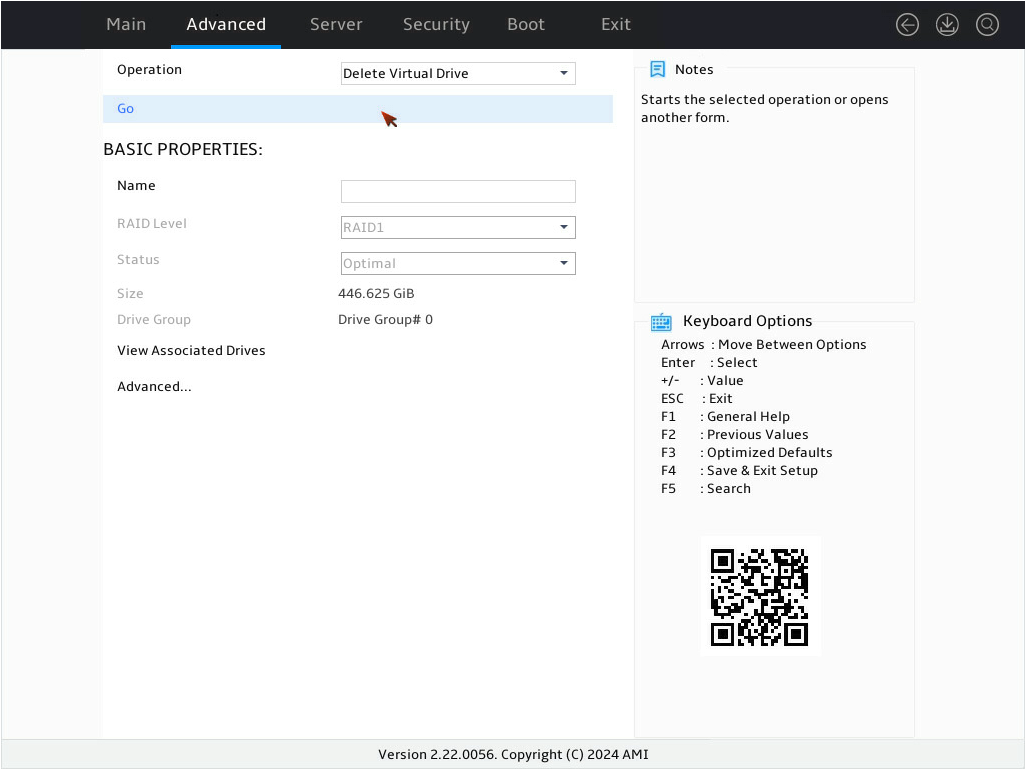
Task: Click the F5 : Search hint
Action: point(705,488)
